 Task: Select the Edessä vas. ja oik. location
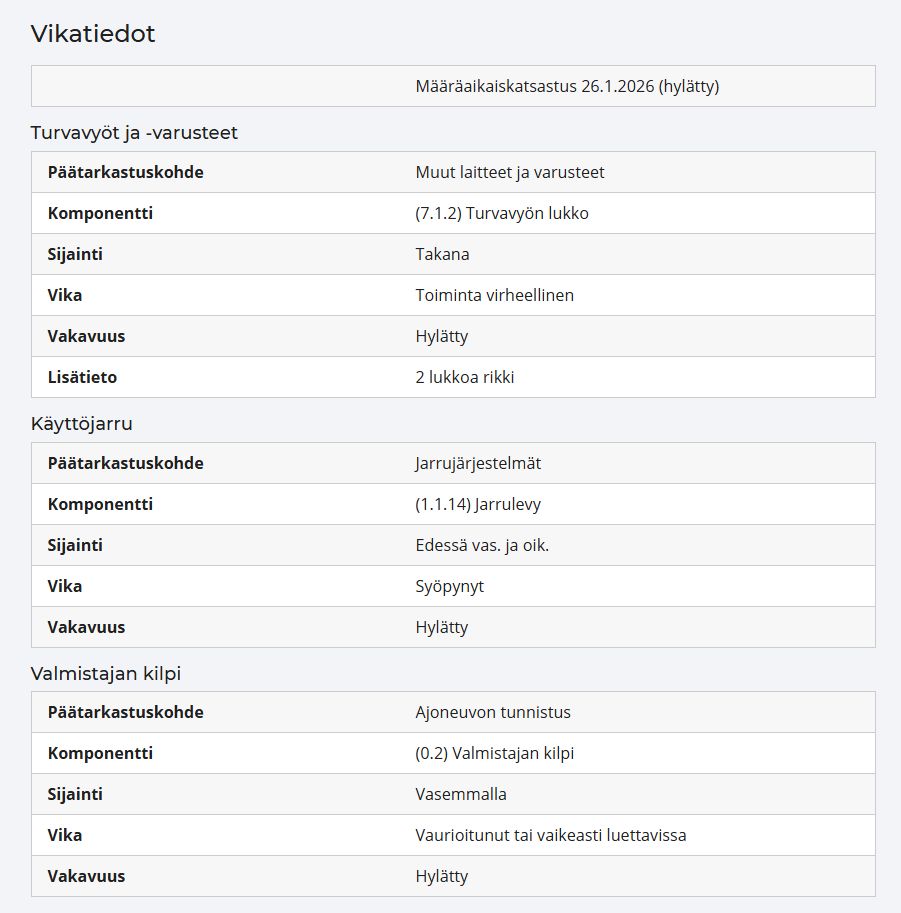tap(482, 546)
